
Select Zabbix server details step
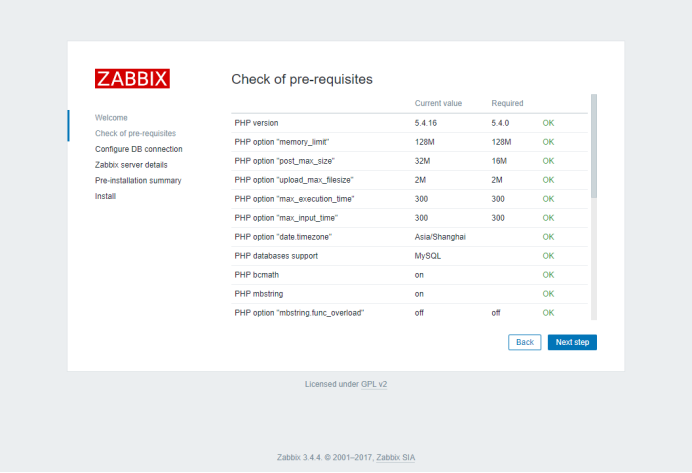(131, 165)
